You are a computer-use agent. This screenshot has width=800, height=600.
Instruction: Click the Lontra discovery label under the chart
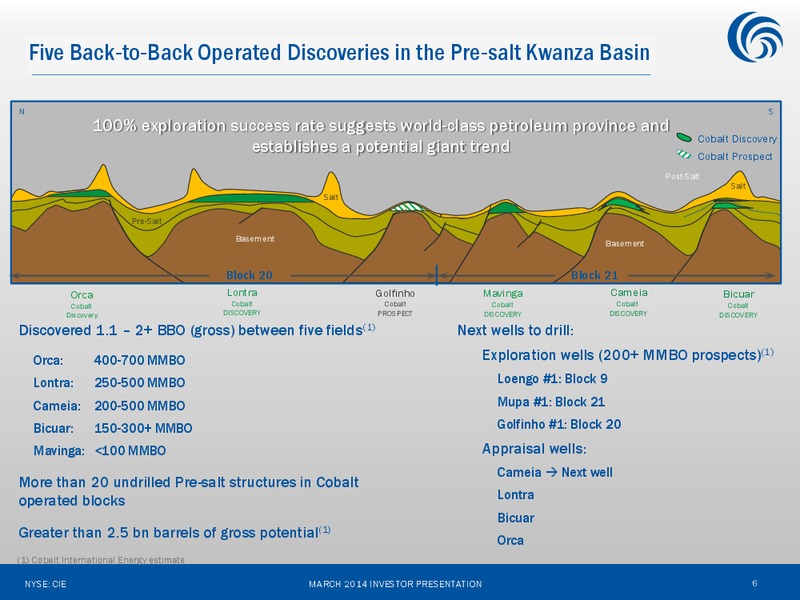coord(242,302)
